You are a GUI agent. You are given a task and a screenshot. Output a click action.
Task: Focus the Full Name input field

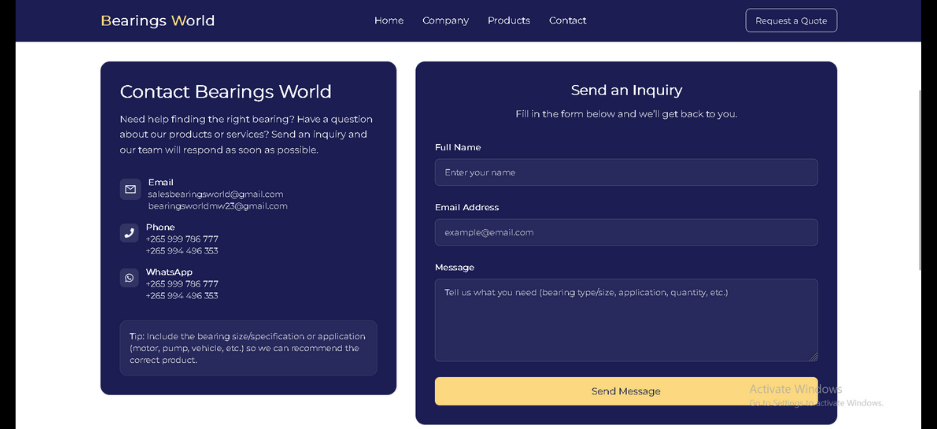pos(625,172)
